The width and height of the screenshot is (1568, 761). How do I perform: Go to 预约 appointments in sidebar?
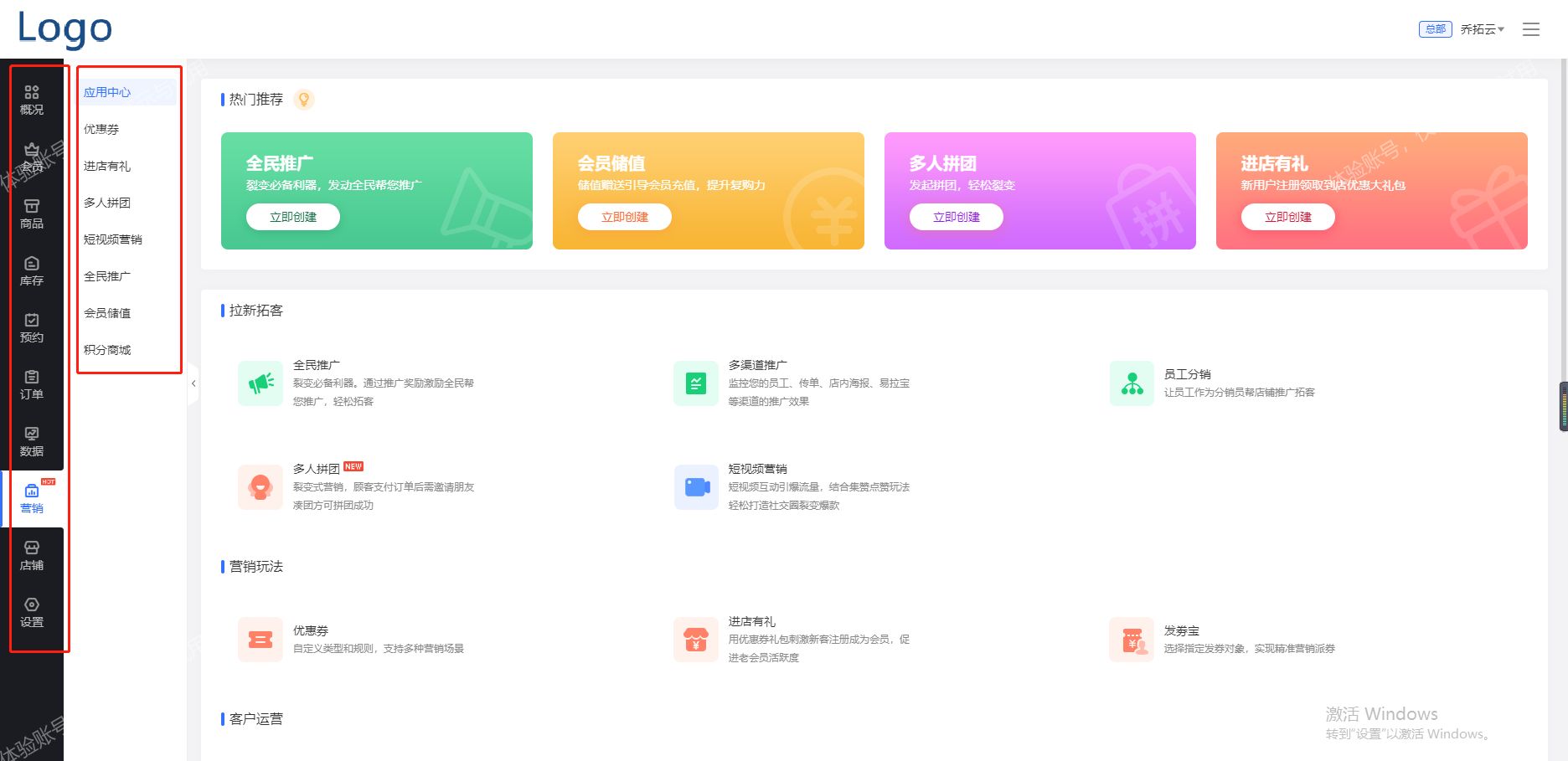32,327
